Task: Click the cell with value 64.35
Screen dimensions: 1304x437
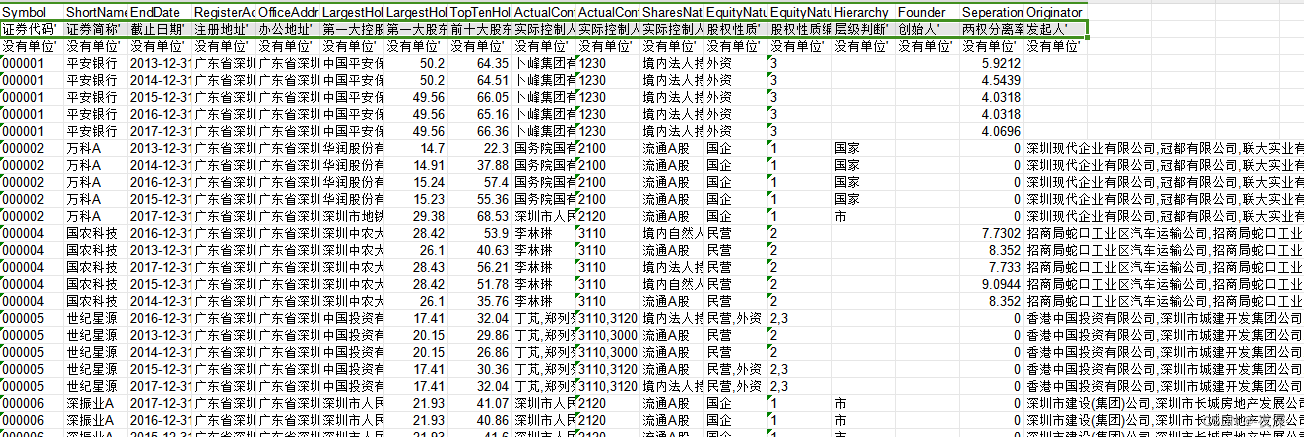Action: click(480, 62)
